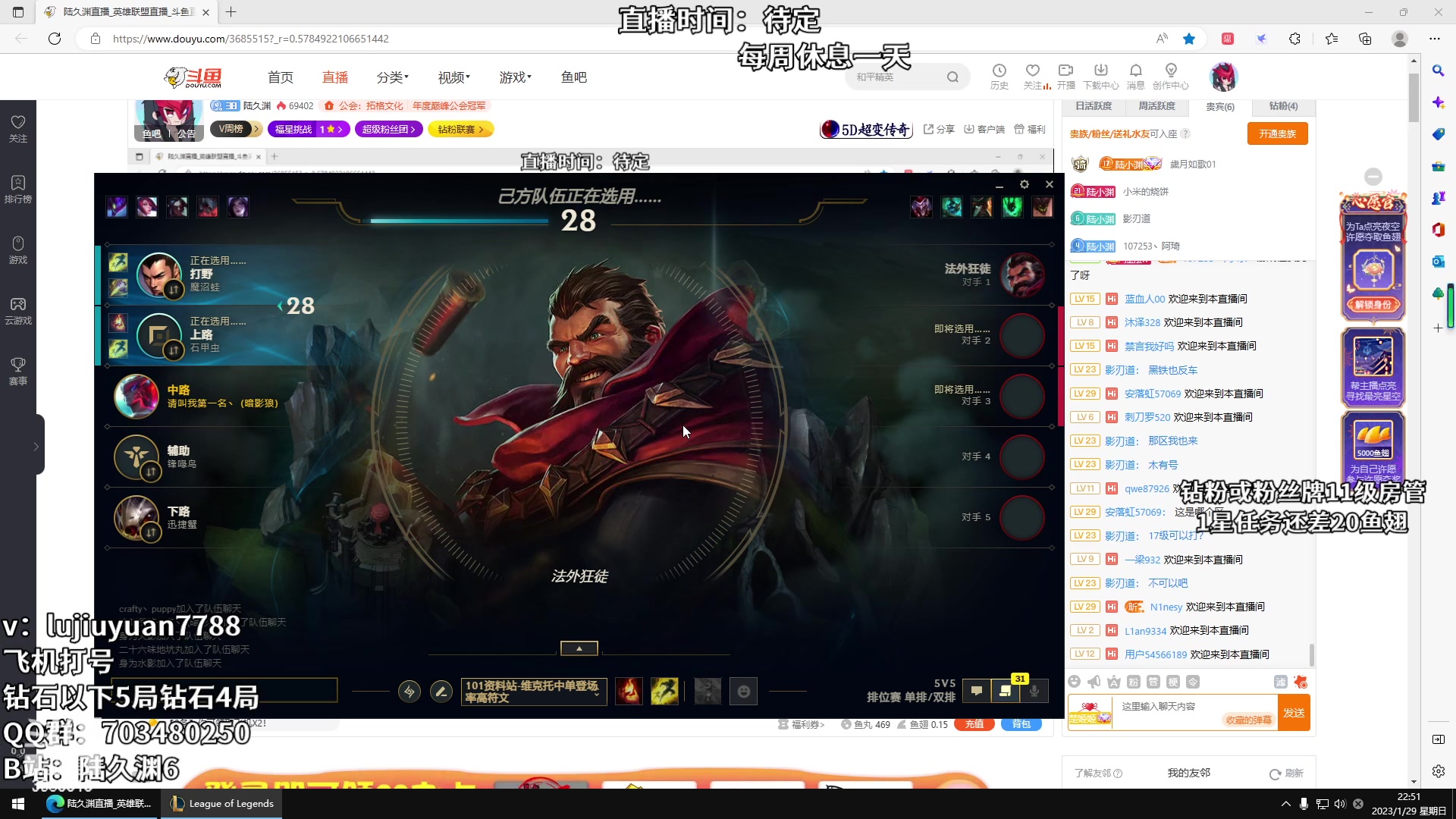The height and width of the screenshot is (819, 1456).
Task: Open the emote selection icon
Action: point(743,692)
